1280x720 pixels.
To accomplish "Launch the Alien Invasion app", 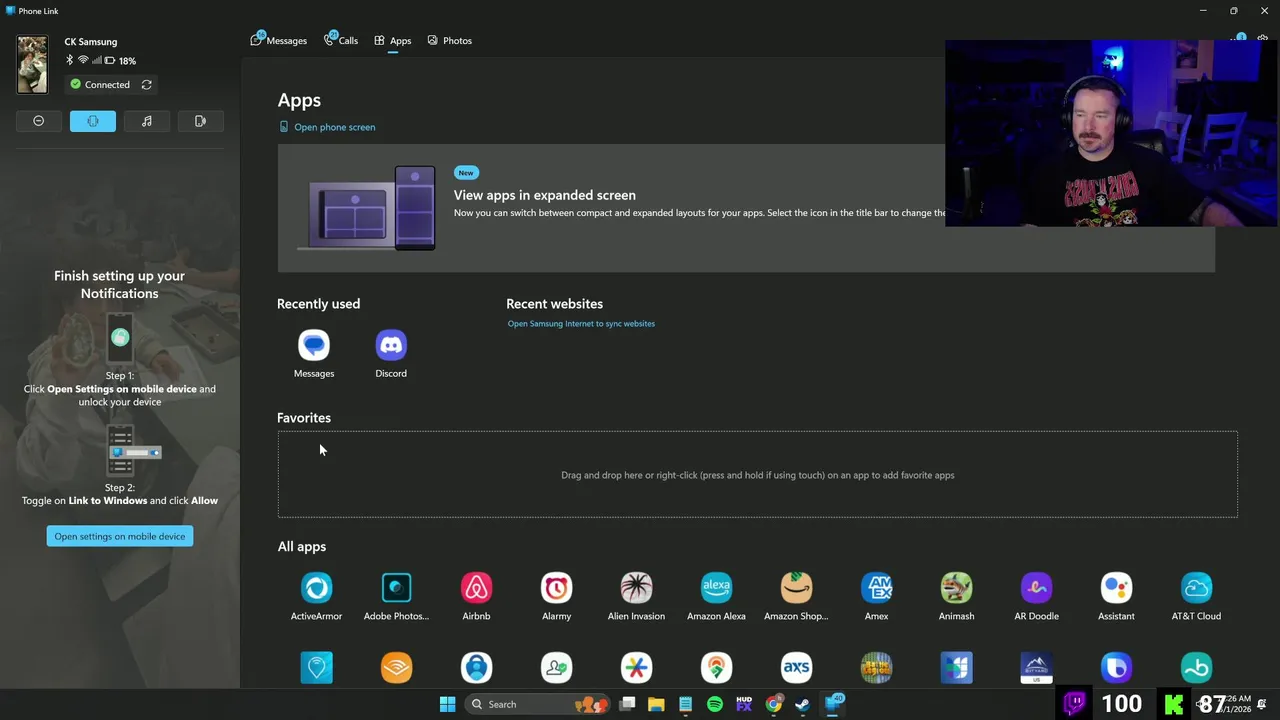I will tap(636, 596).
